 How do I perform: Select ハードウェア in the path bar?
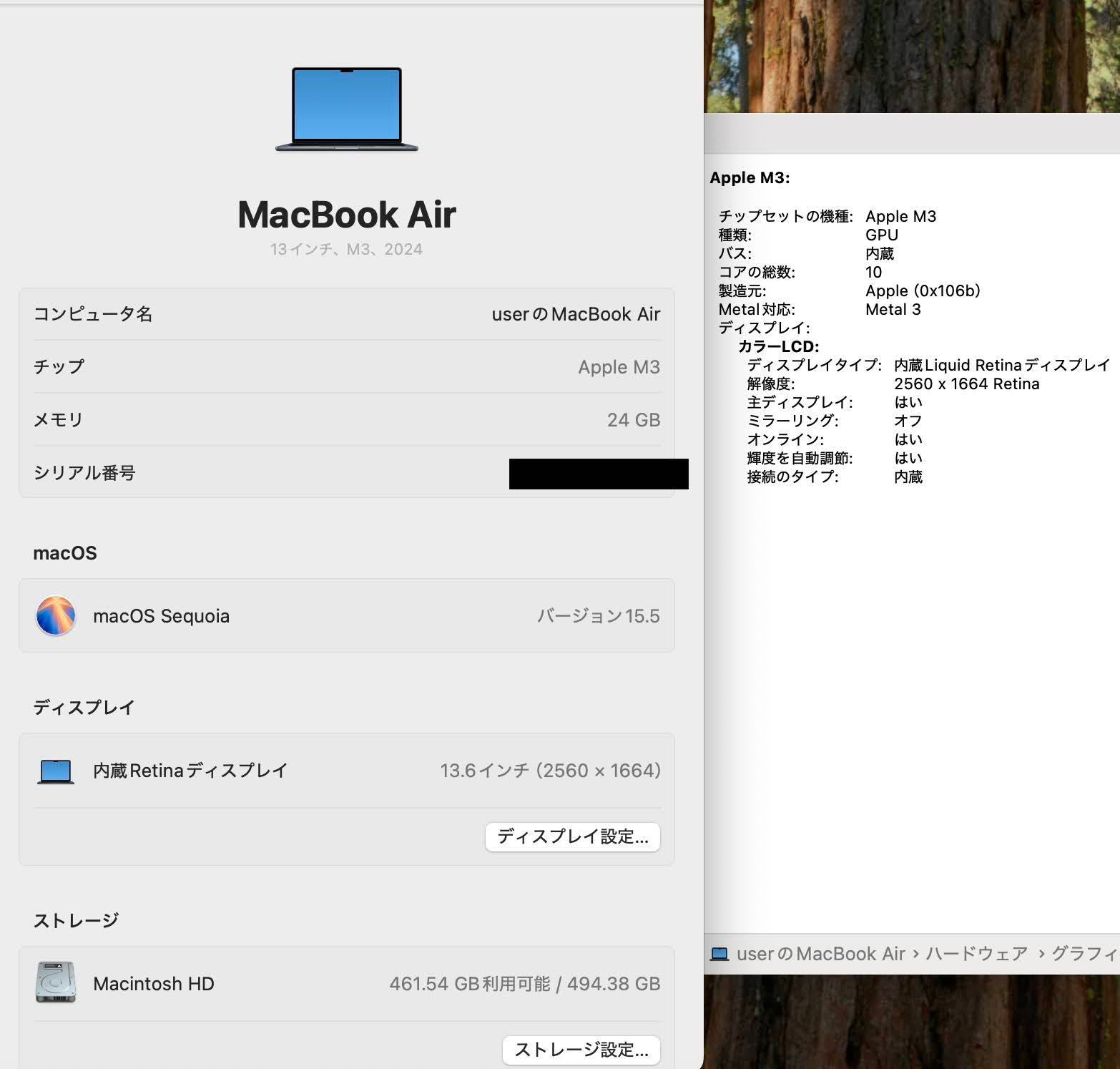click(x=976, y=954)
